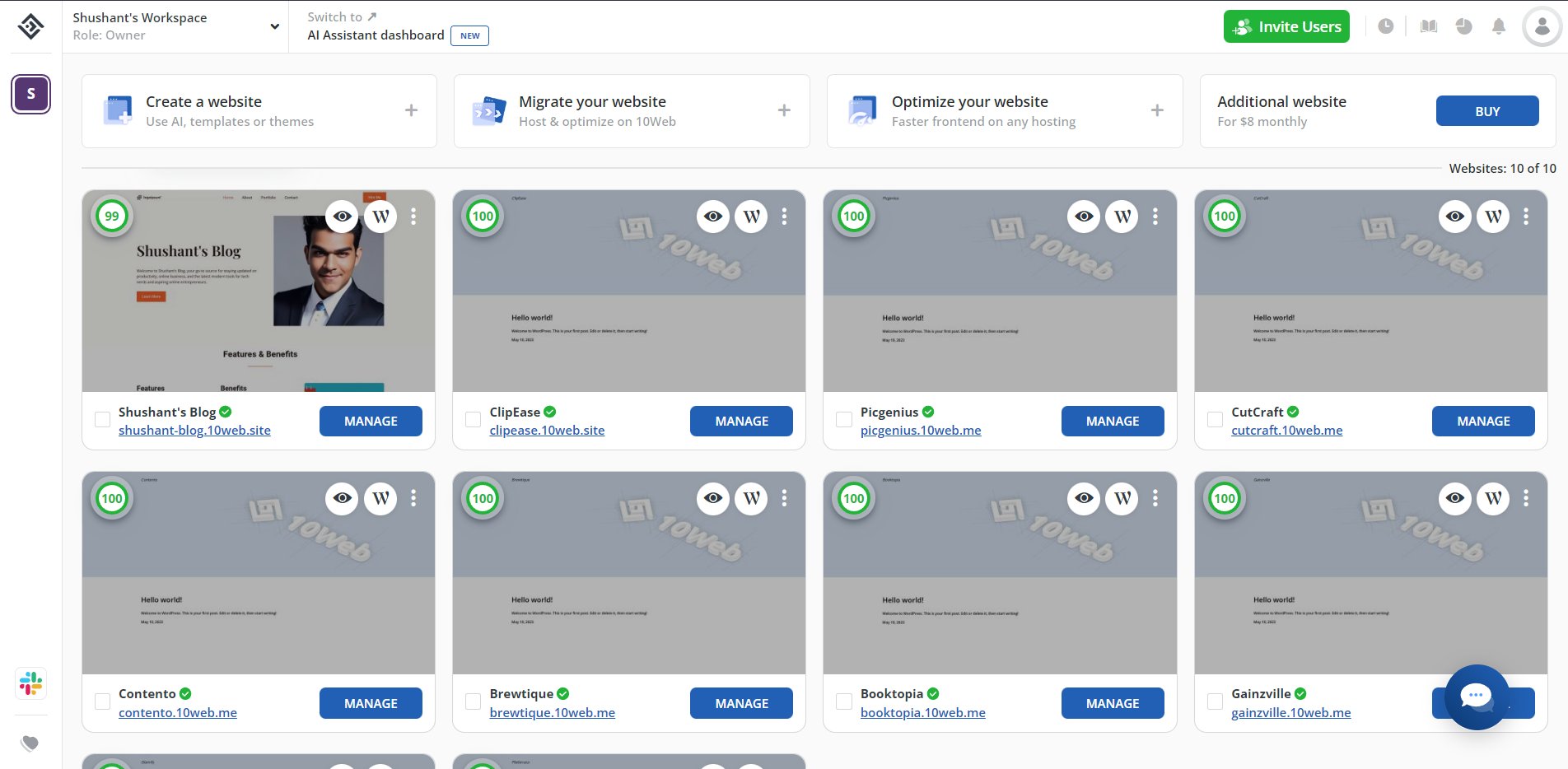1568x769 pixels.
Task: Manage the ClipEase site
Action: [741, 421]
